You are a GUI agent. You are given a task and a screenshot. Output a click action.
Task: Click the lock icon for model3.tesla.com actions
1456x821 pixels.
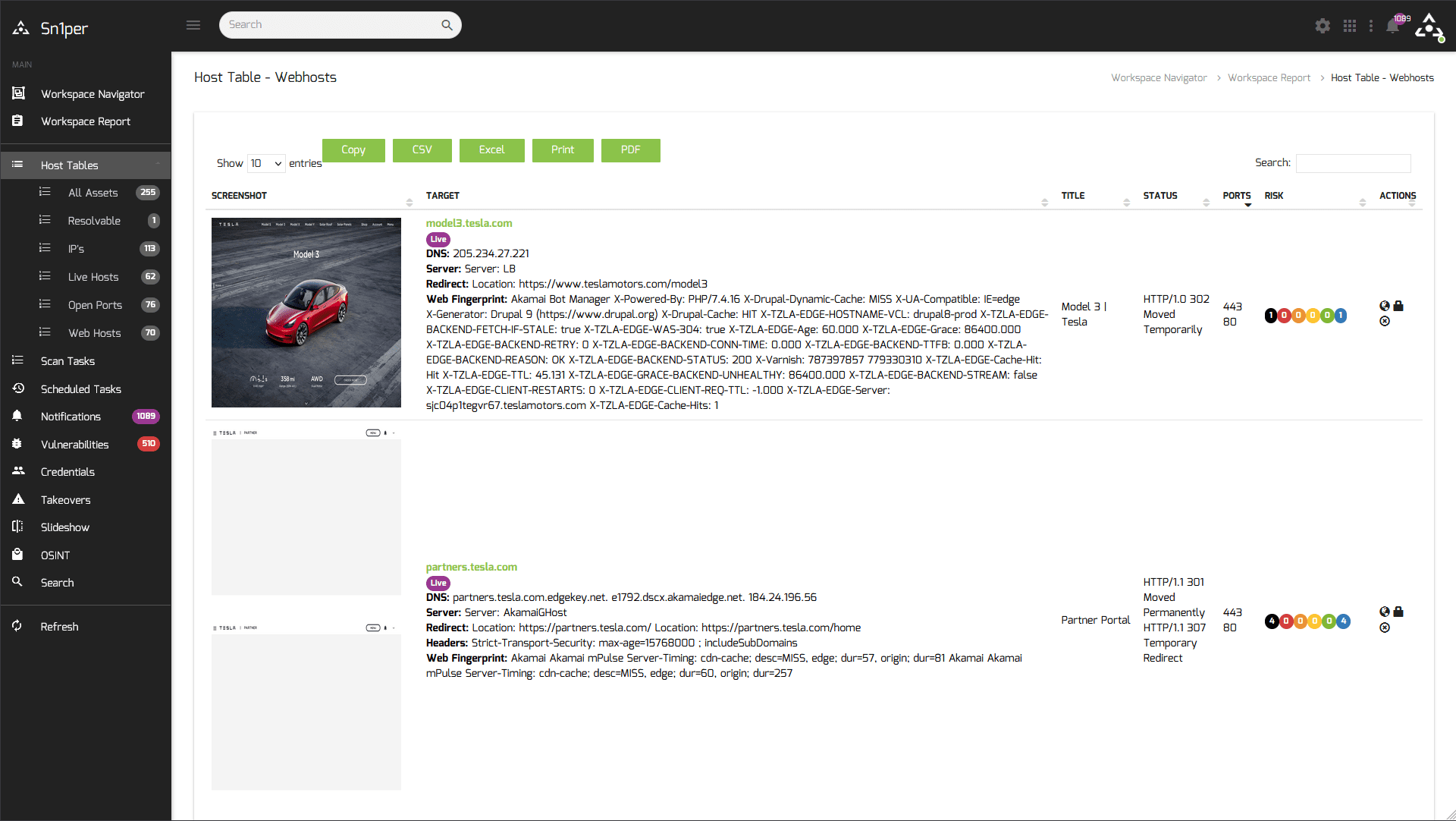[1399, 306]
